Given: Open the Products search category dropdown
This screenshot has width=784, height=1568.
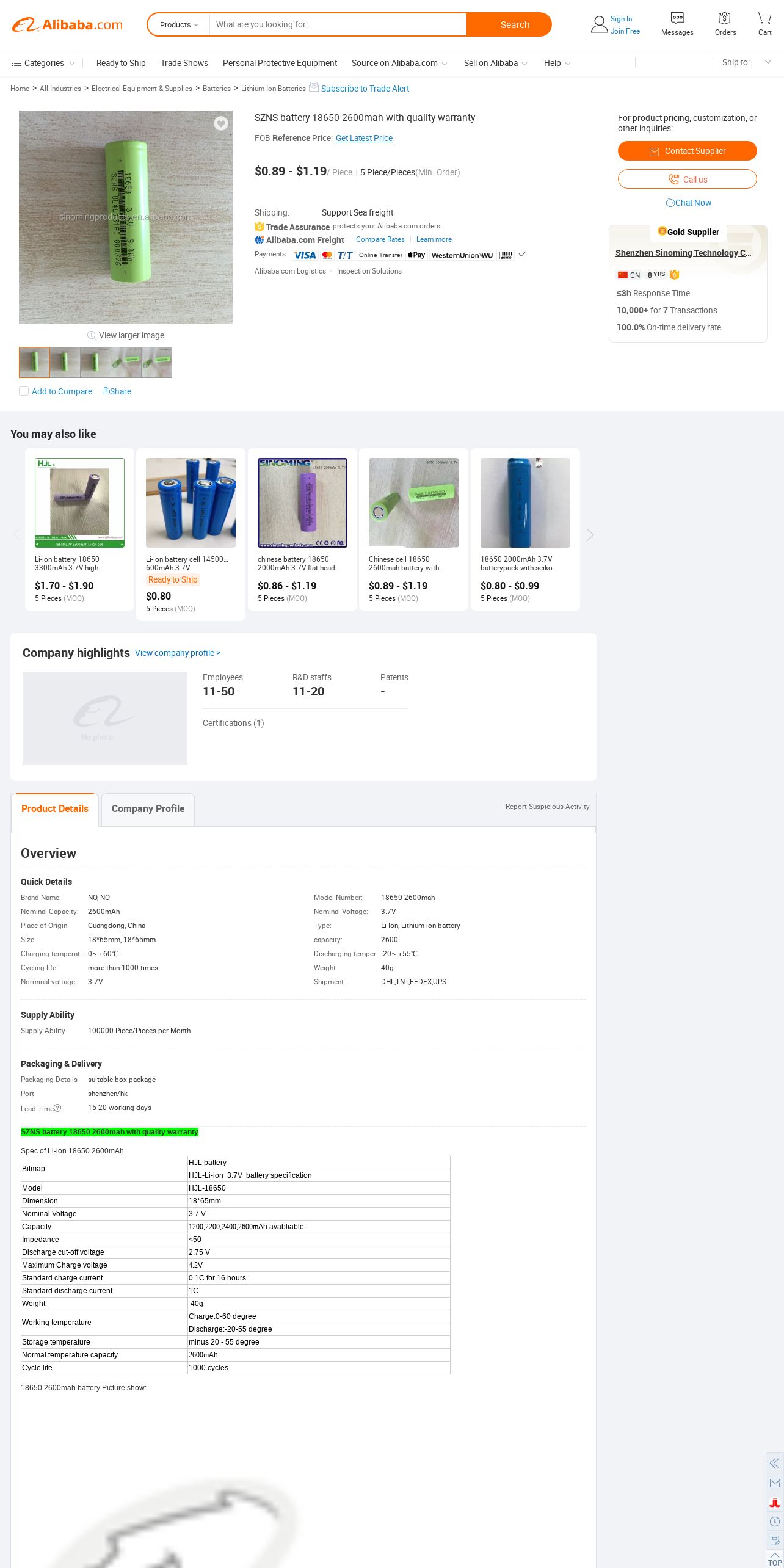Looking at the screenshot, I should pos(179,24).
